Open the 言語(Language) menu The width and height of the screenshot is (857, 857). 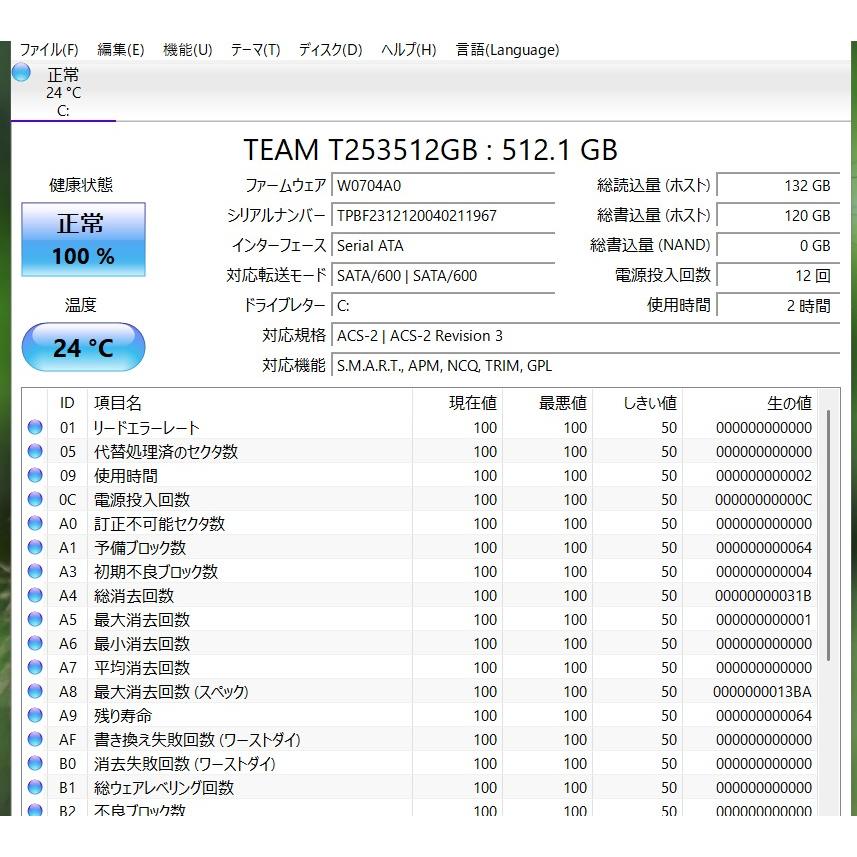[x=507, y=50]
